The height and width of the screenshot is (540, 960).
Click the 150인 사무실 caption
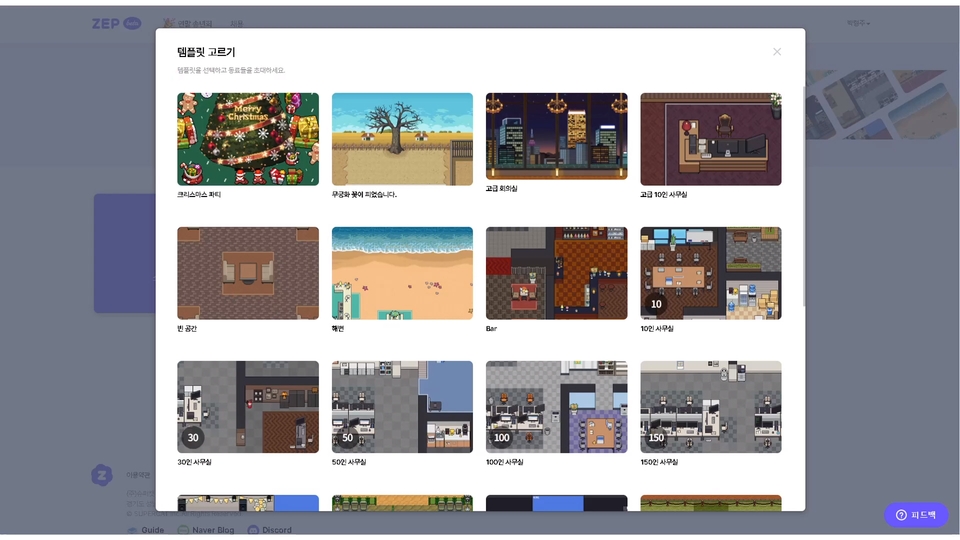(x=659, y=462)
